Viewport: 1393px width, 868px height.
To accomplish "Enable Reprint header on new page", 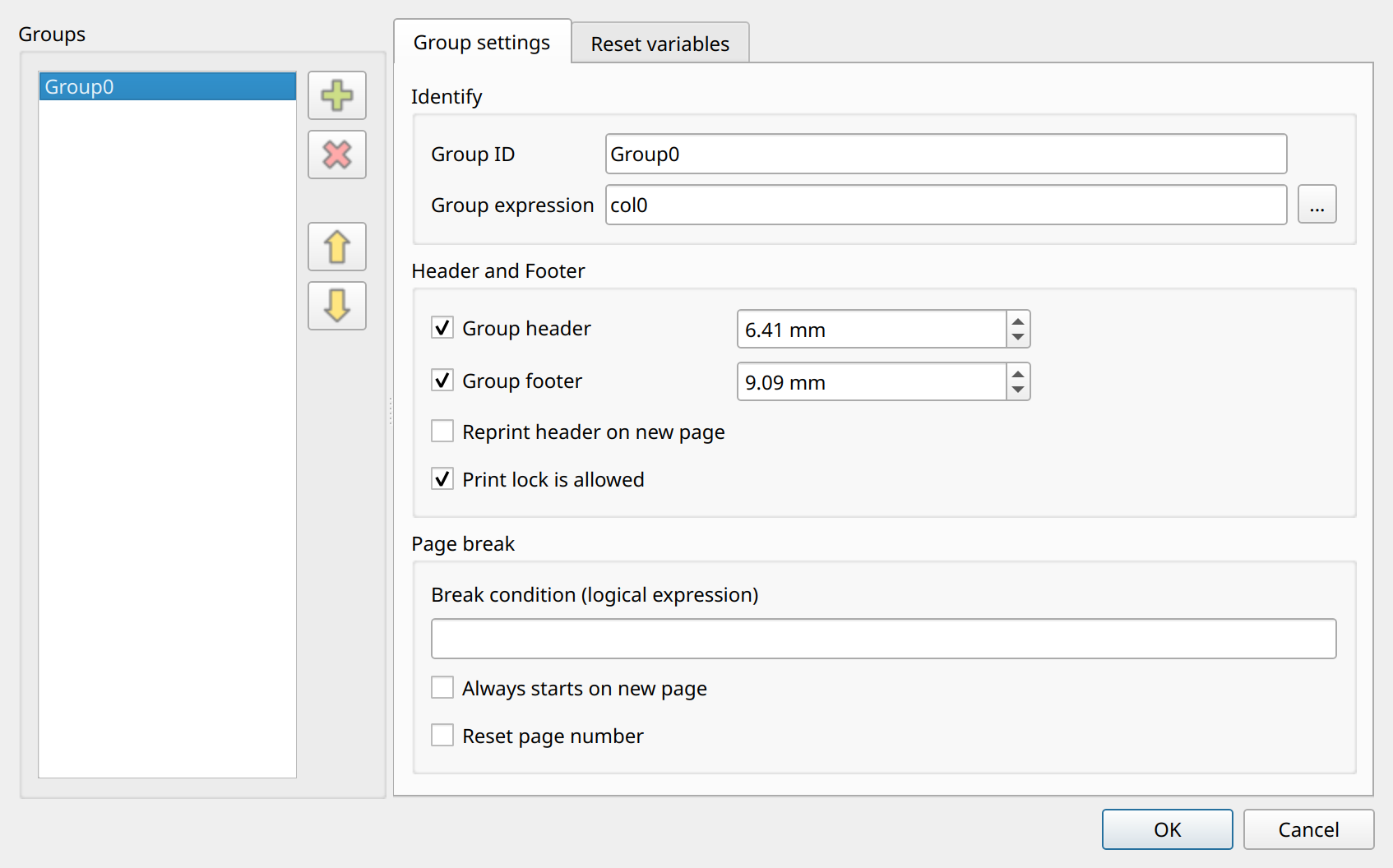I will click(x=442, y=431).
